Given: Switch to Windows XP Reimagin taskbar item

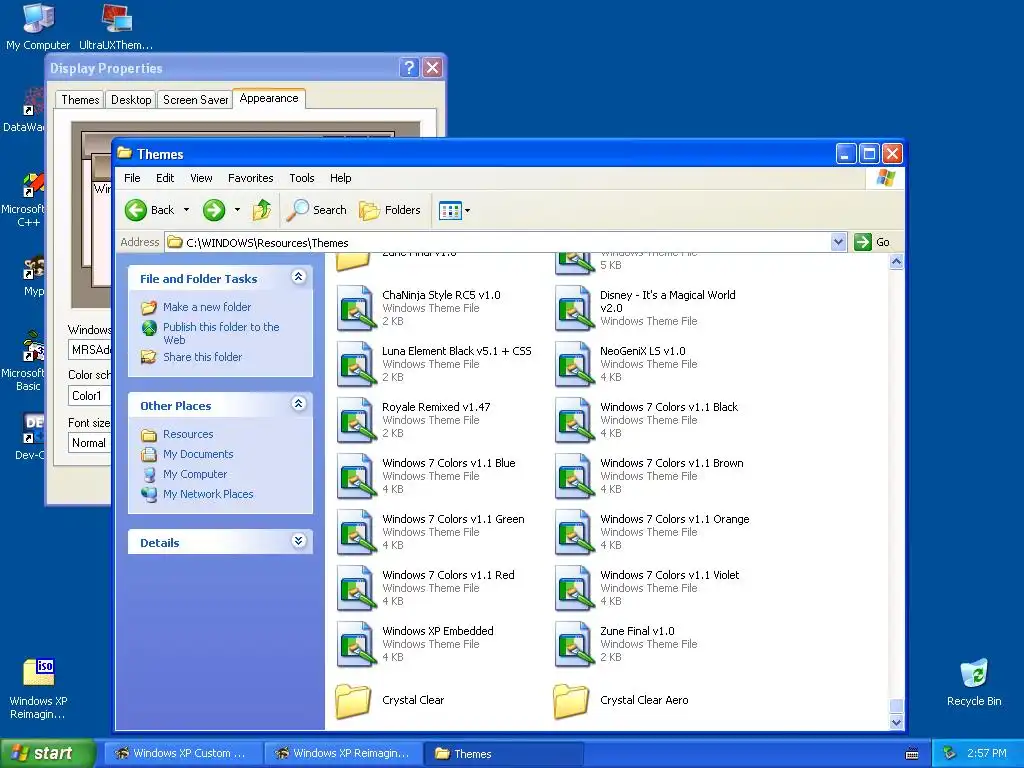Looking at the screenshot, I should tap(344, 753).
